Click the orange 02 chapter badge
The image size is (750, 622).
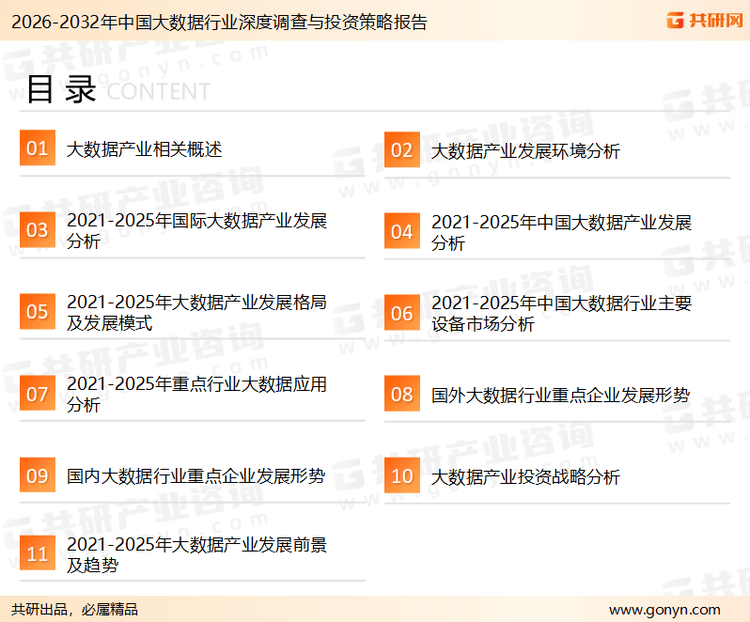402,150
